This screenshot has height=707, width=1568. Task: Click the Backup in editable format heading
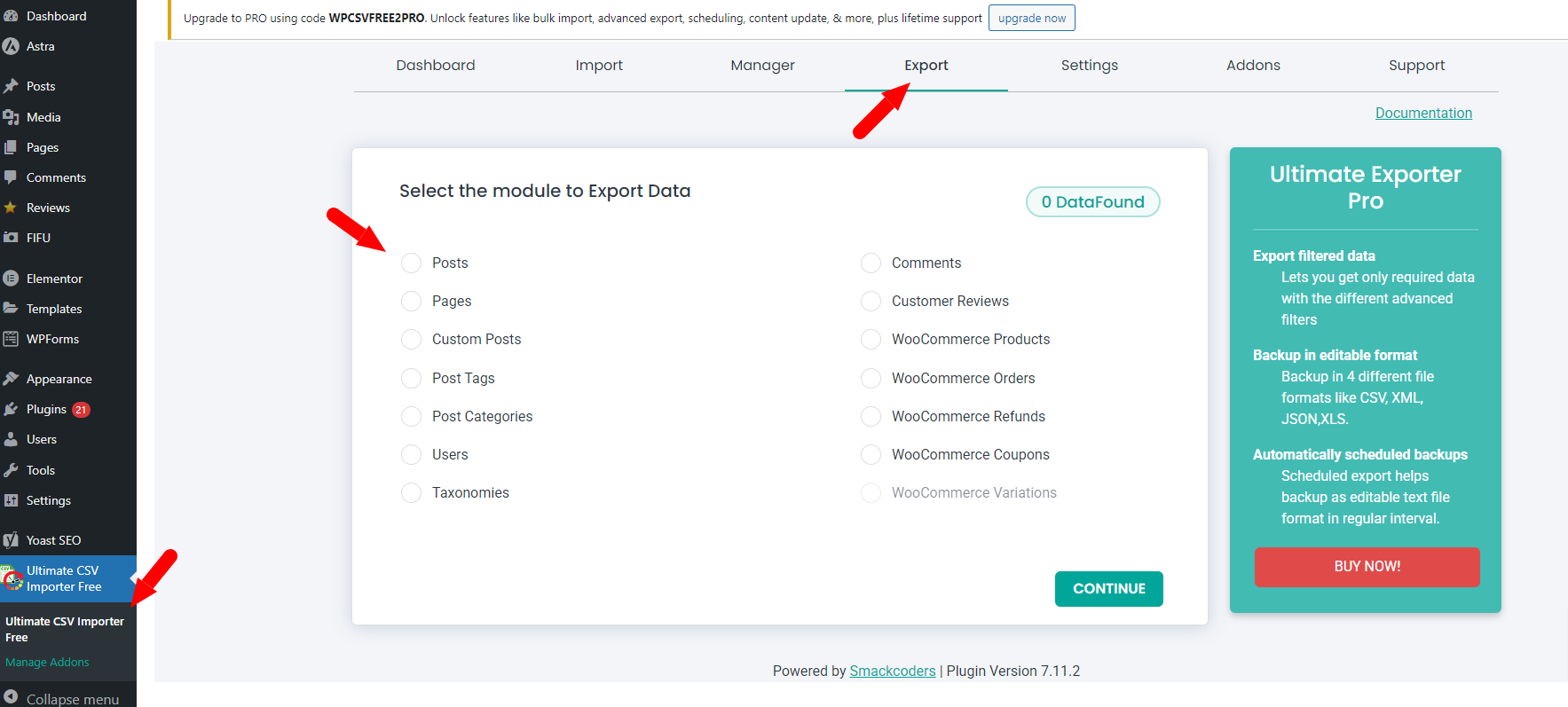coord(1335,355)
